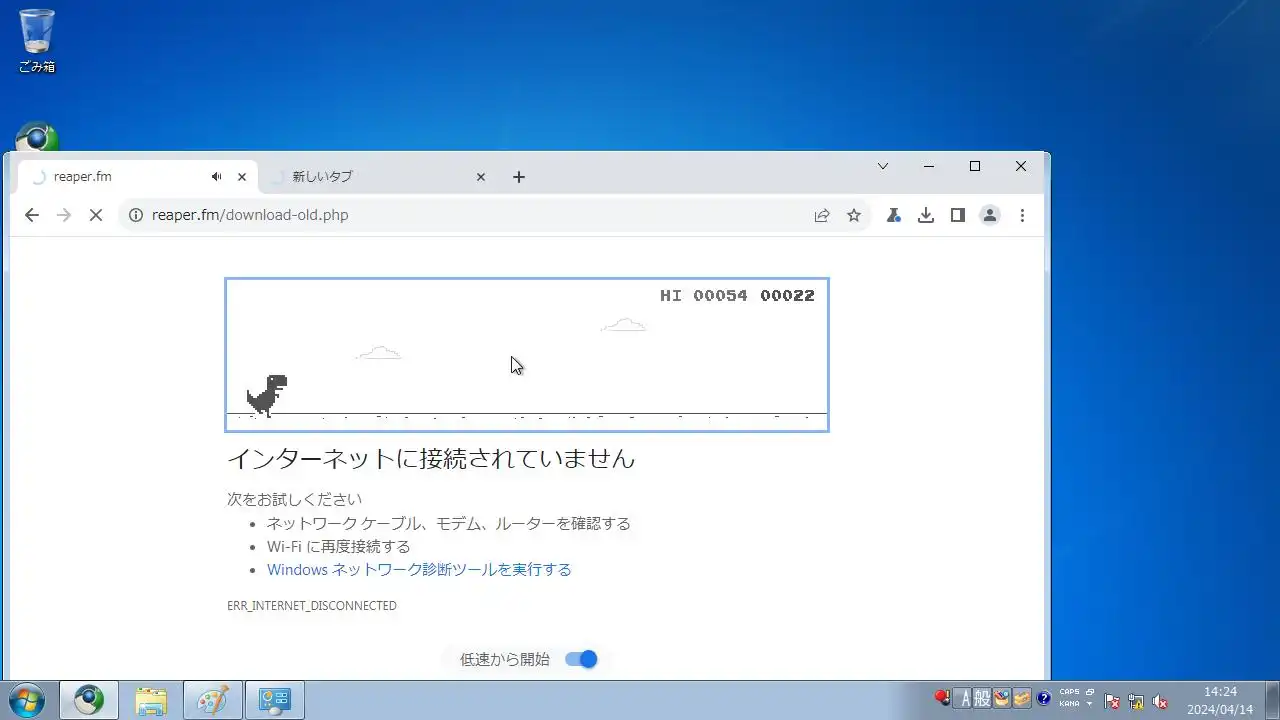Bookmark this page with the star
This screenshot has height=720, width=1280.
(854, 215)
